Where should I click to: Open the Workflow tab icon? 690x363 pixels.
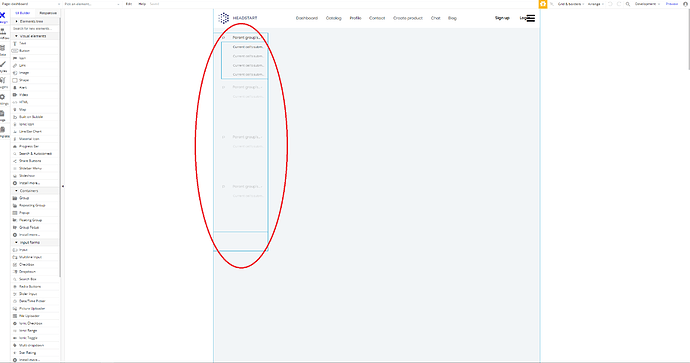click(x=3, y=33)
